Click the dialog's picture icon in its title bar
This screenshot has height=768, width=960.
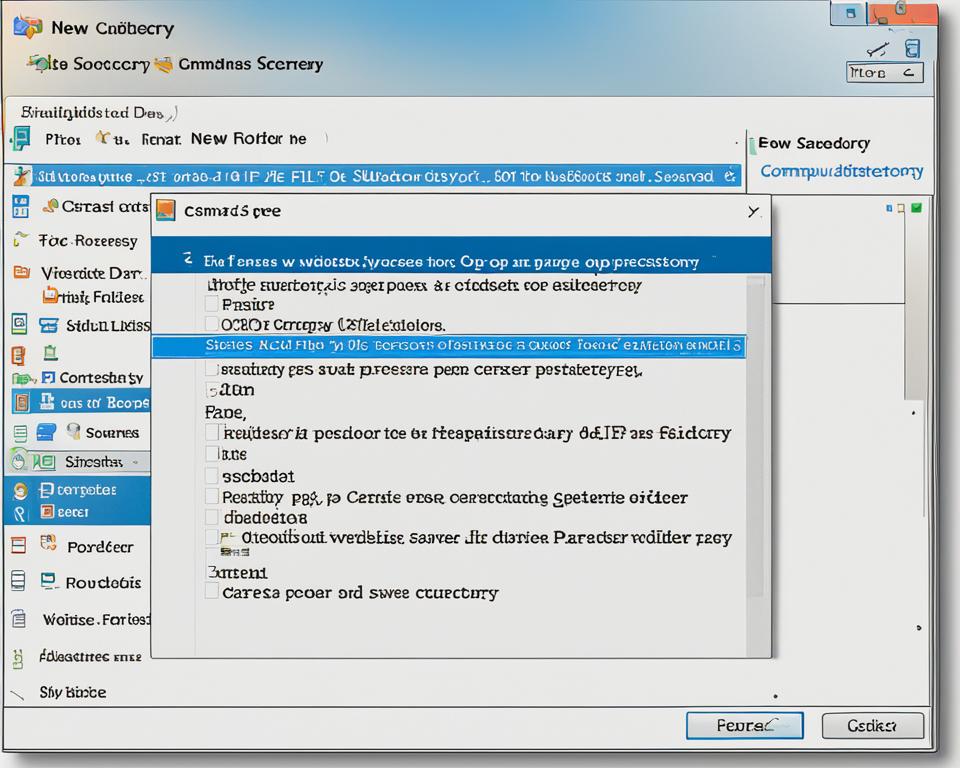click(x=165, y=210)
